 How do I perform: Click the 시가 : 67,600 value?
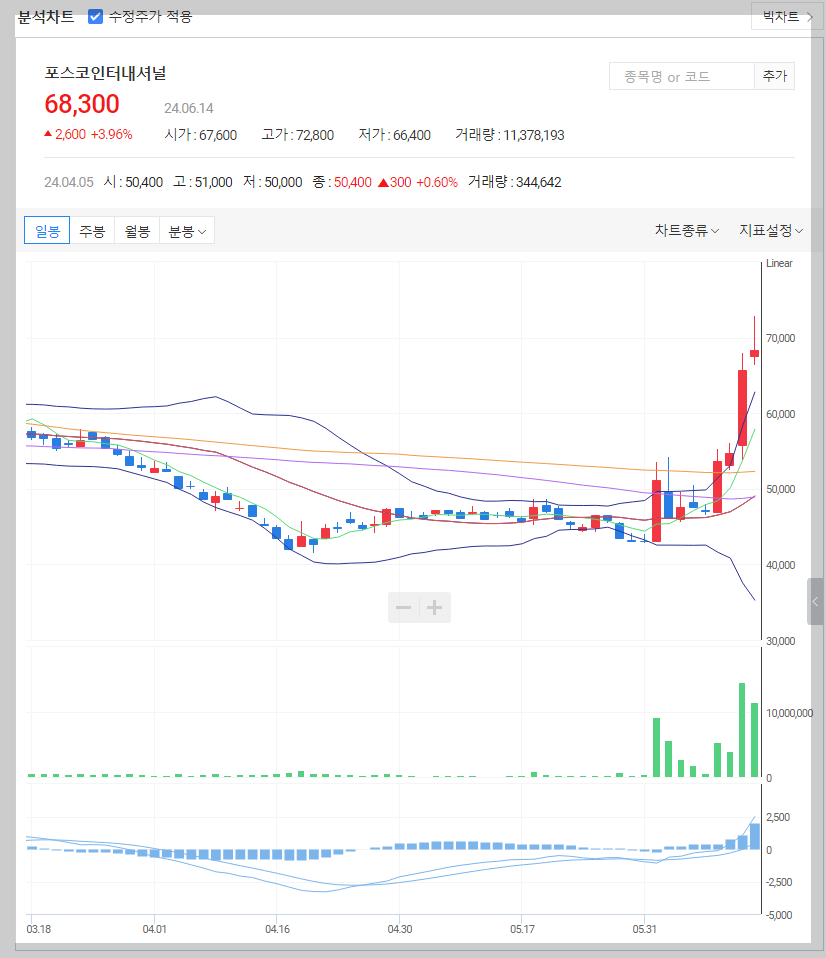tap(200, 134)
